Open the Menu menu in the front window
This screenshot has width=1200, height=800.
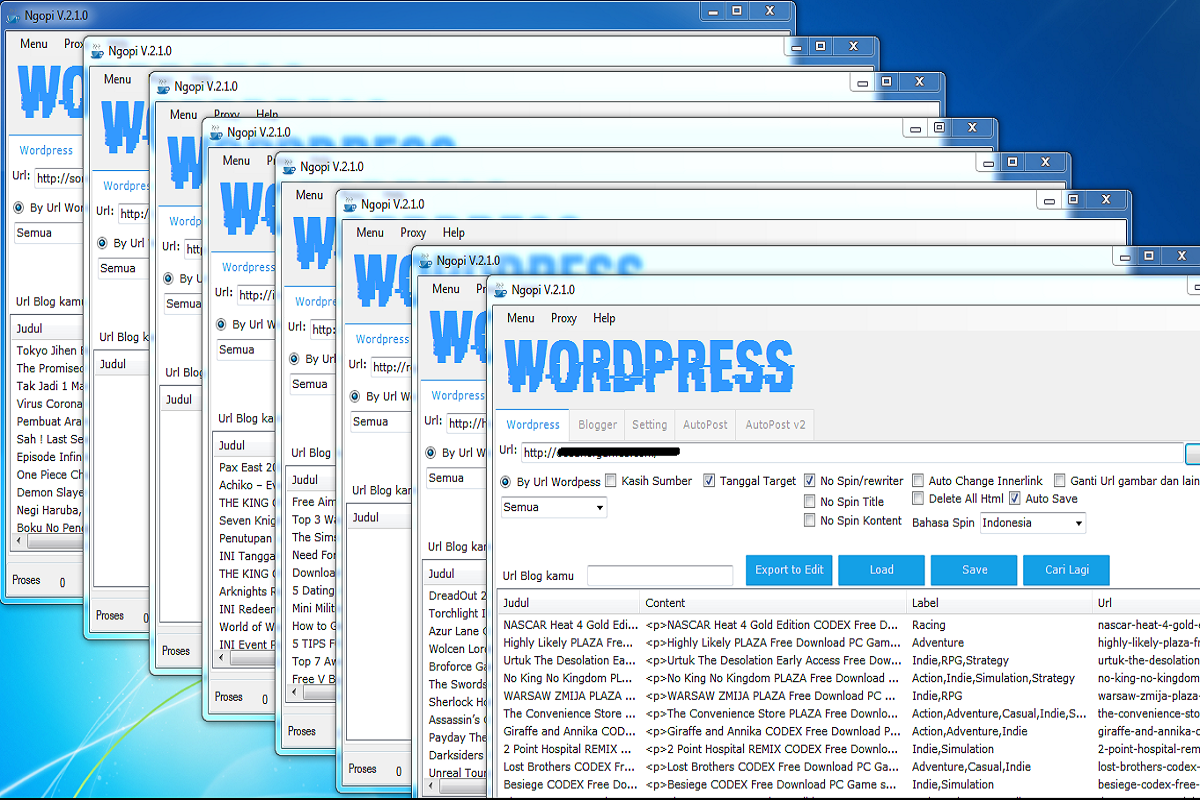pyautogui.click(x=520, y=318)
